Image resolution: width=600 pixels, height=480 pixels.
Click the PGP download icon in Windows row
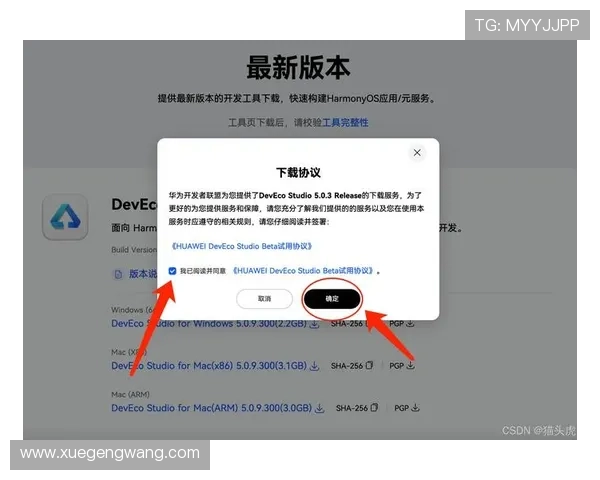[x=410, y=323]
